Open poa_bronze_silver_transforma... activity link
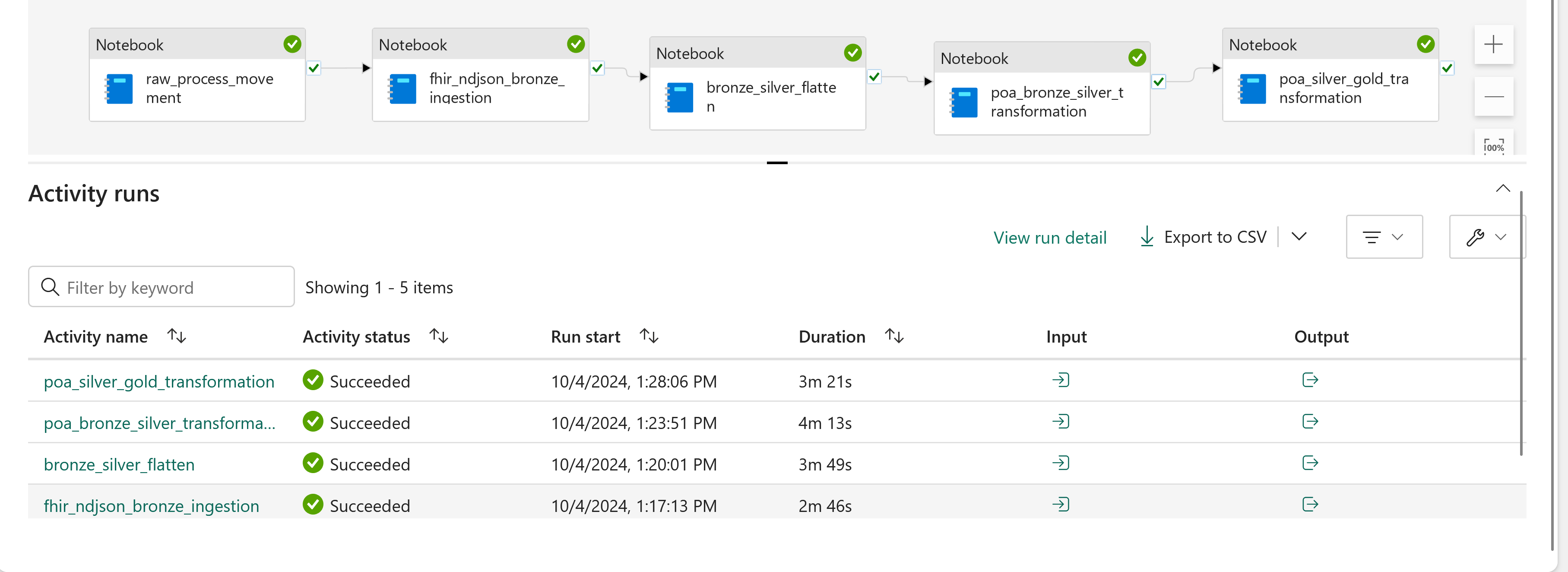The width and height of the screenshot is (1568, 572). tap(159, 423)
